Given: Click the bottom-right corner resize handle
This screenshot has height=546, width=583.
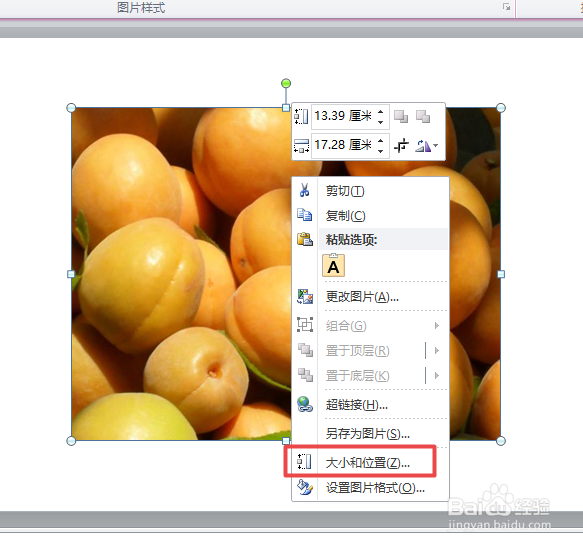Looking at the screenshot, I should [x=501, y=441].
